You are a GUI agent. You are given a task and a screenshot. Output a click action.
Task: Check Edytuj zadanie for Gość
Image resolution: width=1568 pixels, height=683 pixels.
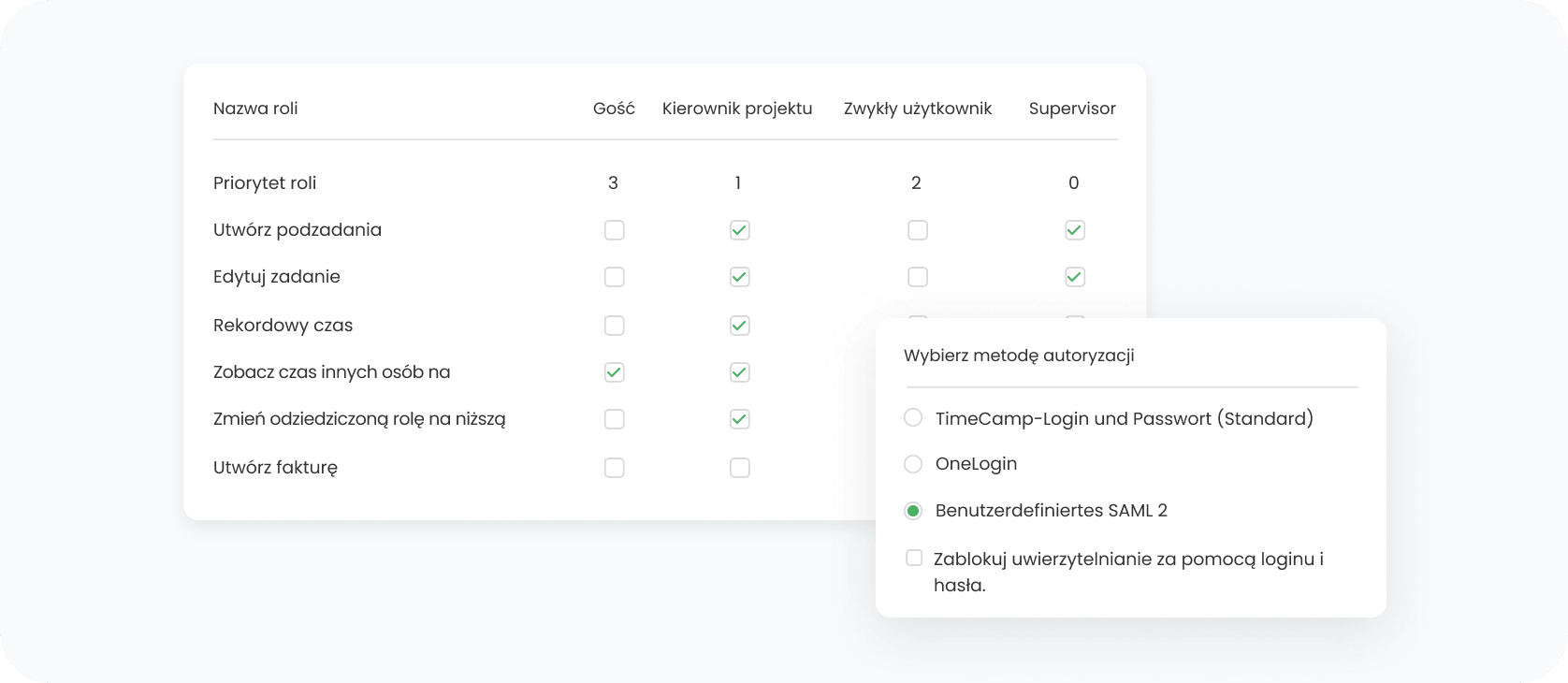click(614, 277)
